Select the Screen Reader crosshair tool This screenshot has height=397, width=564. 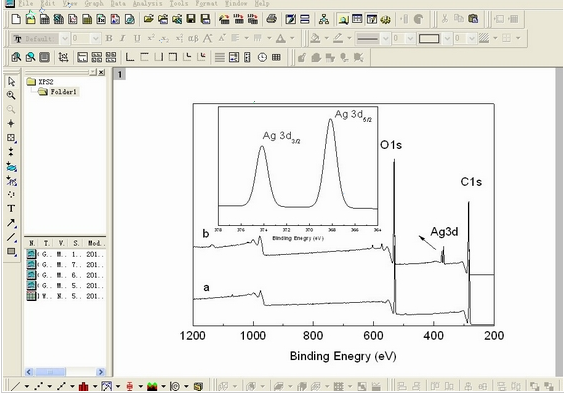pos(11,123)
